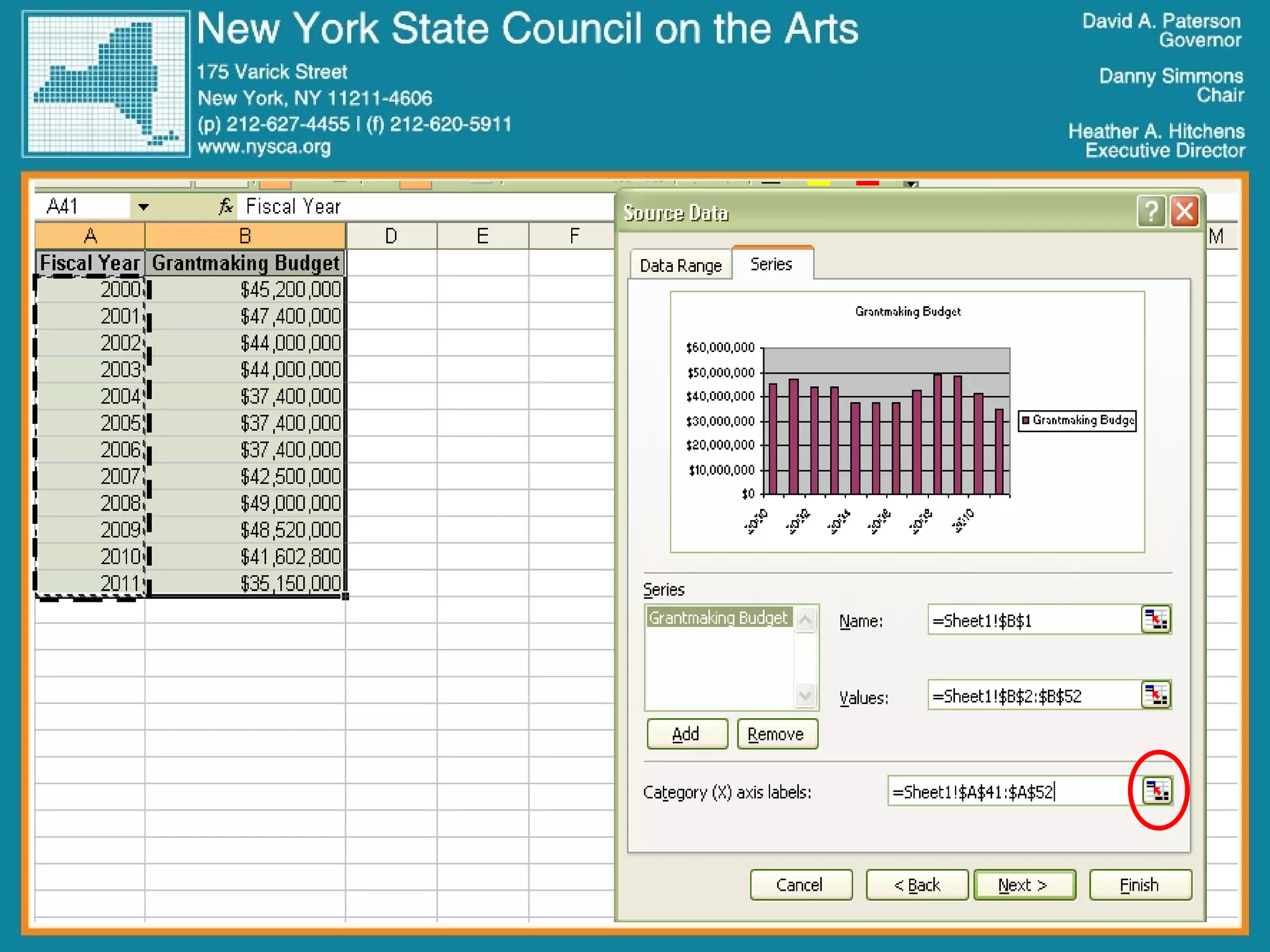The height and width of the screenshot is (952, 1270).
Task: Click the Source Data help question mark
Action: (x=1151, y=212)
